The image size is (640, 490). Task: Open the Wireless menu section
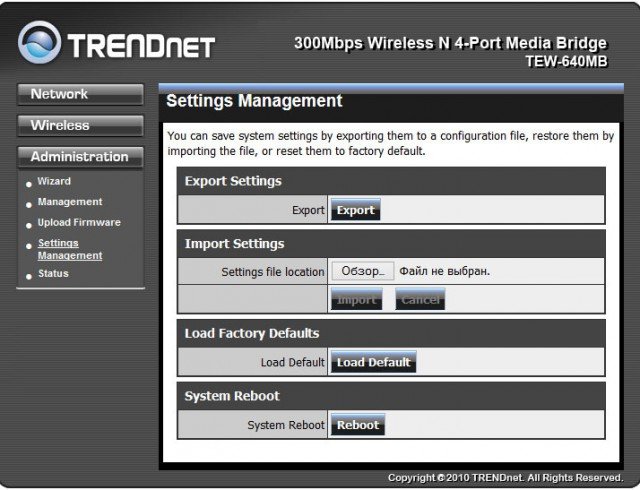[80, 125]
